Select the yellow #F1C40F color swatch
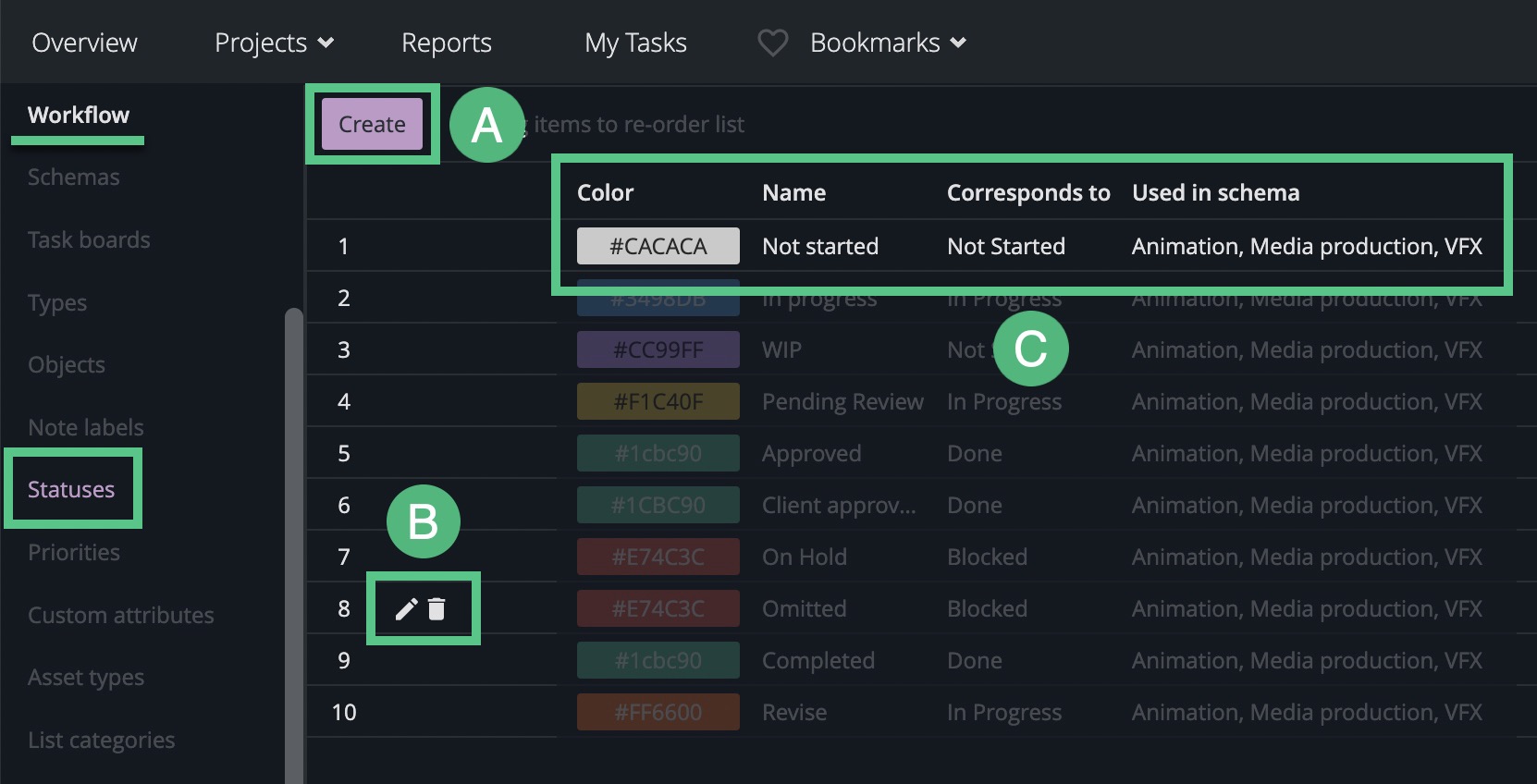Viewport: 1537px width, 784px height. 658,401
